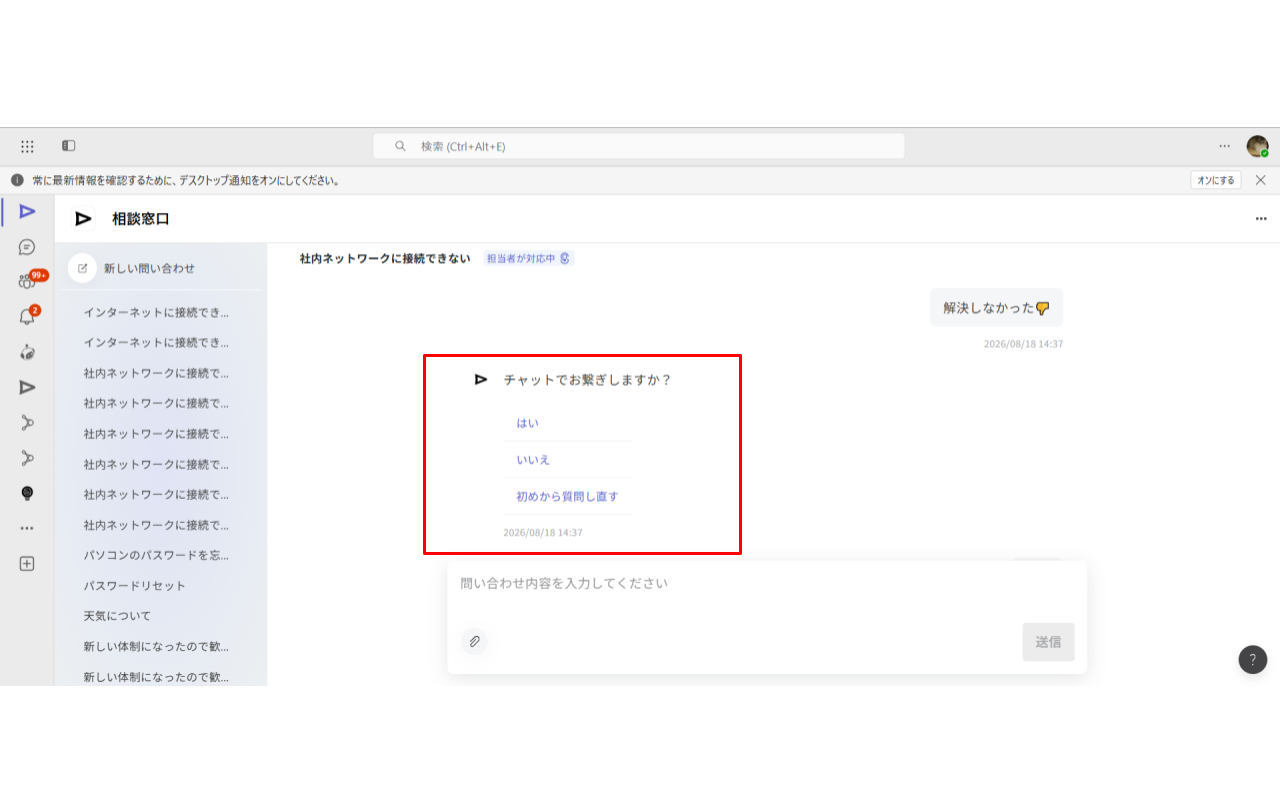
Task: Click the 社内ネットワークに接続できない conversation title
Action: 385,258
